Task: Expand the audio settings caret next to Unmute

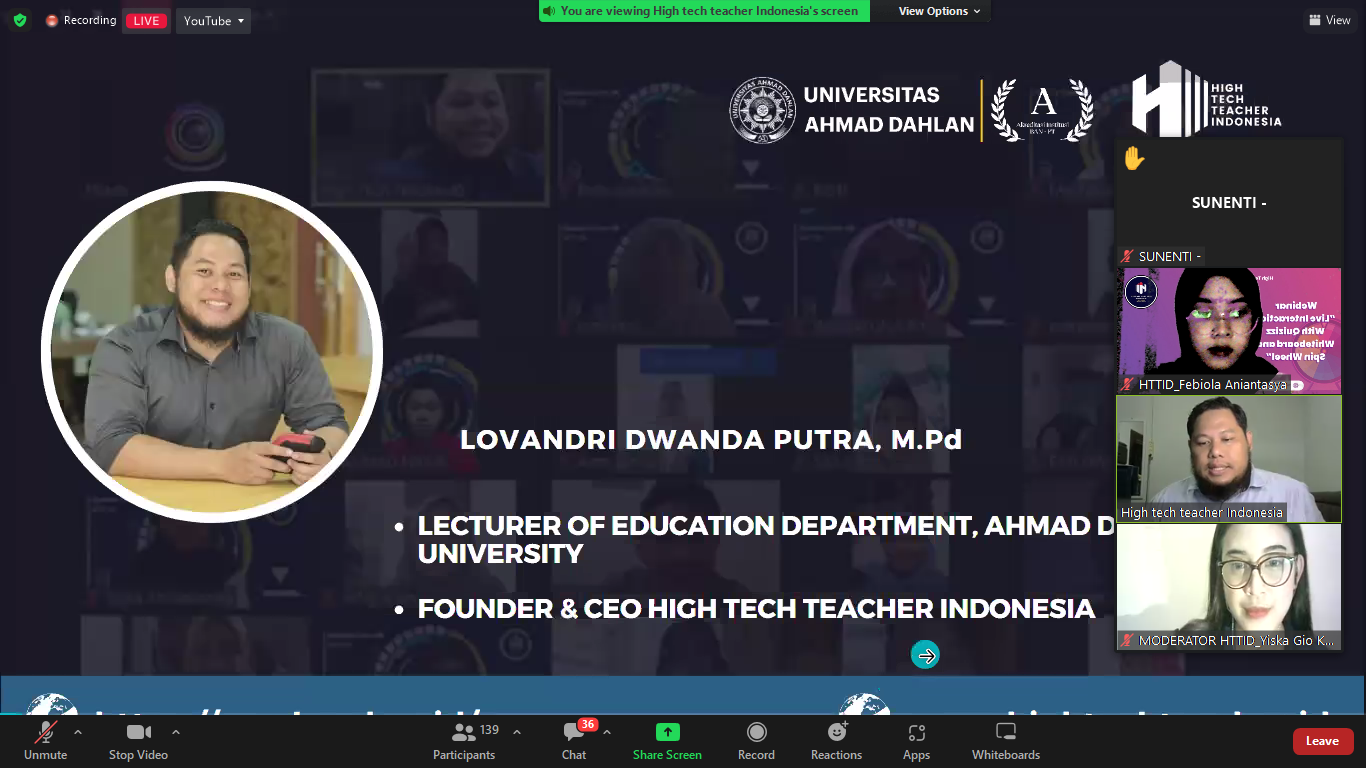Action: click(x=78, y=732)
